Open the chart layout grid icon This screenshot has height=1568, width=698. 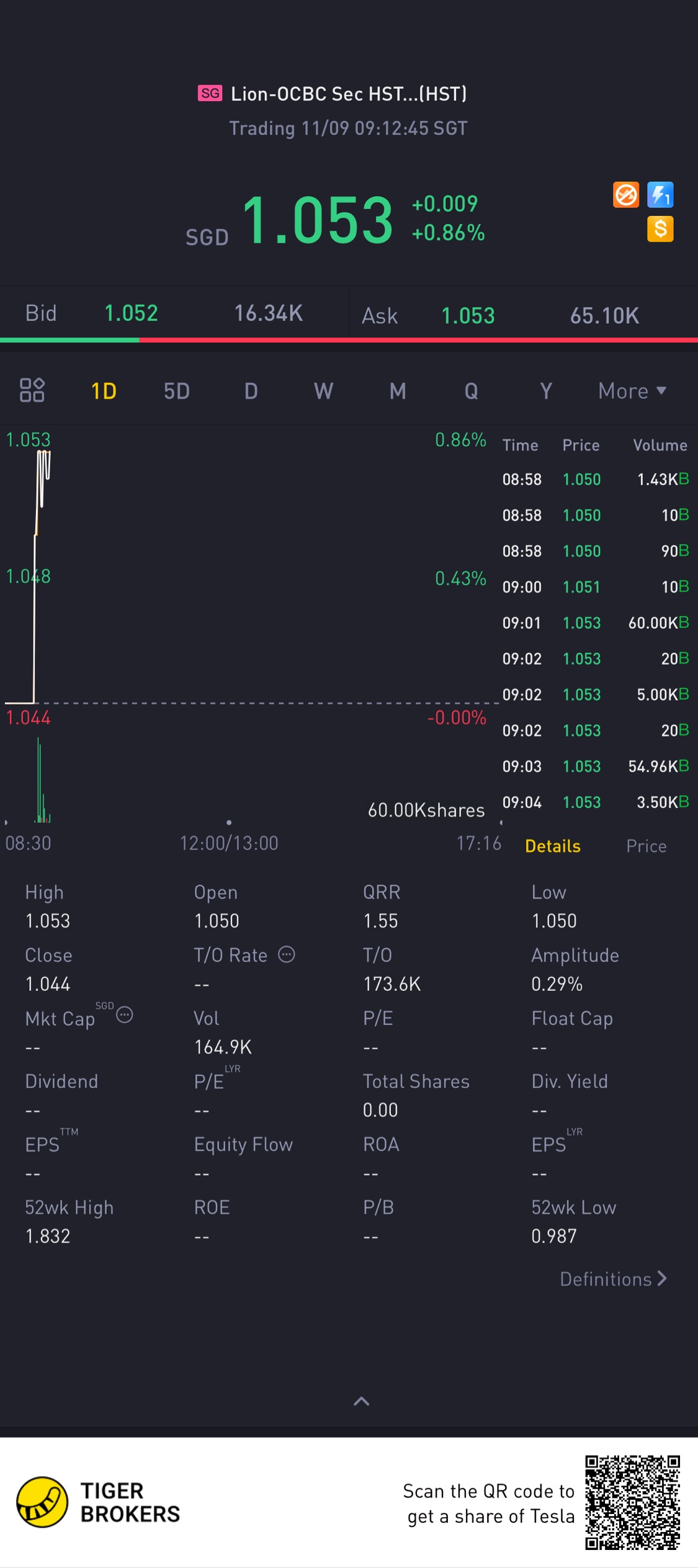point(32,390)
